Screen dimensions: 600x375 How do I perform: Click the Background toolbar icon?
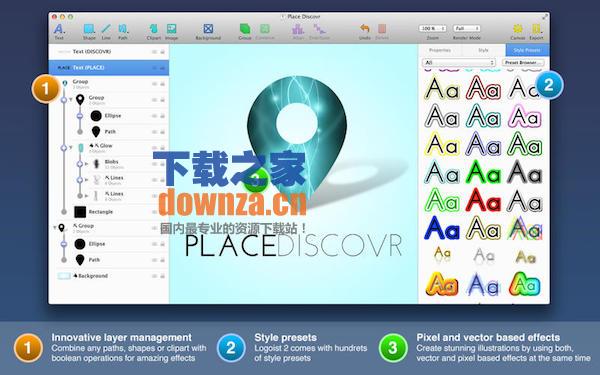click(x=208, y=29)
